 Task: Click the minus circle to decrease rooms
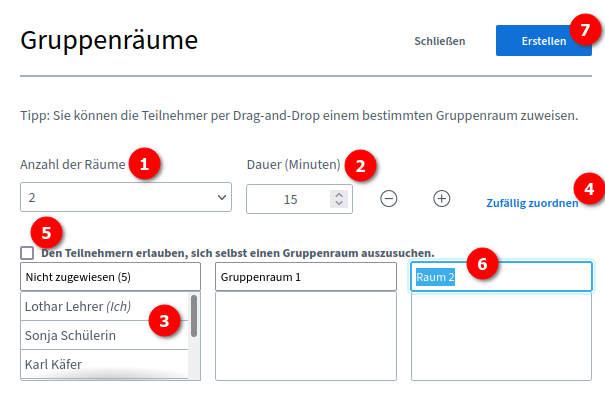(x=389, y=198)
